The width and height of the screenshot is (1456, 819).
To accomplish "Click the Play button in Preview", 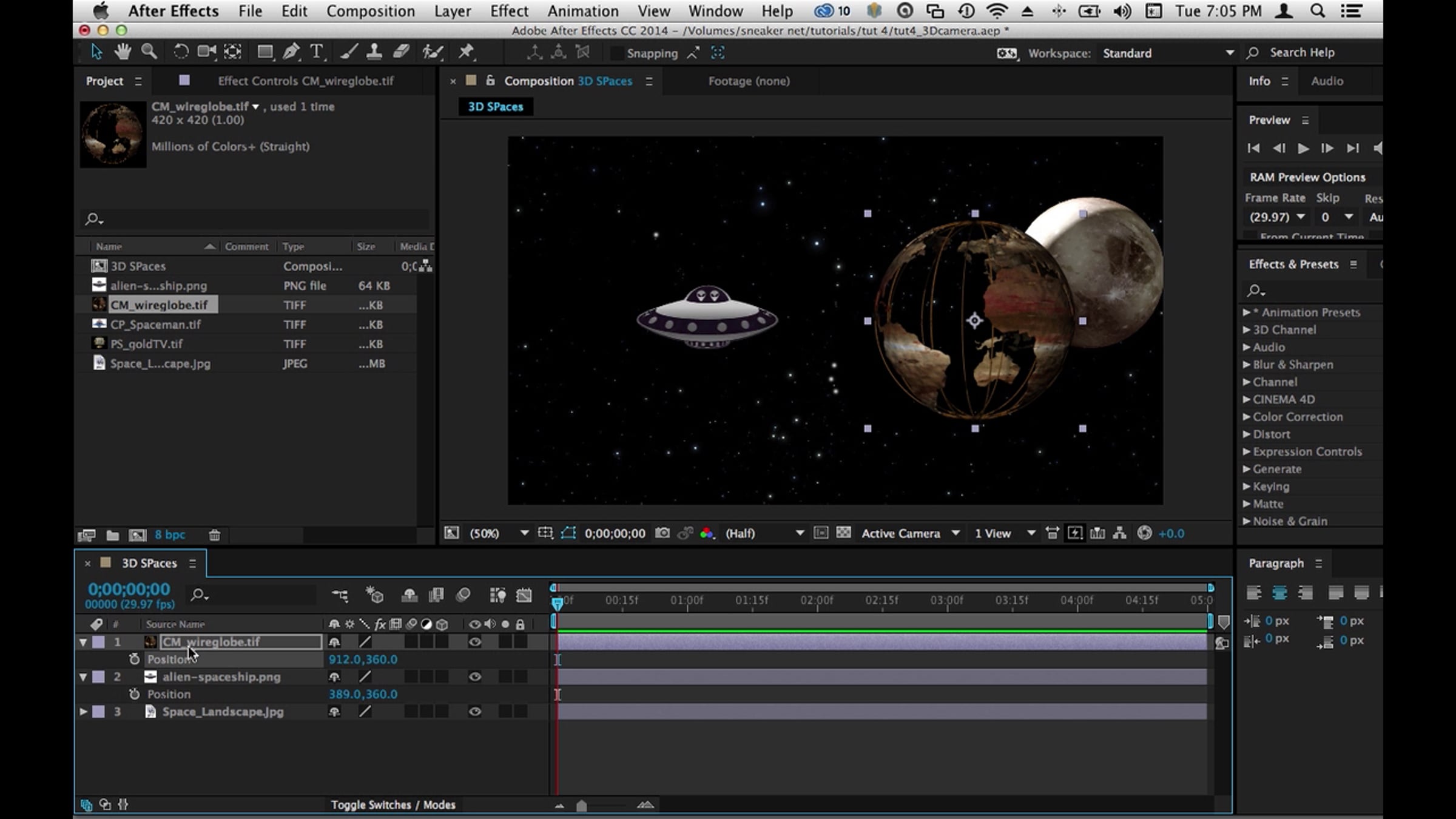I will (1303, 149).
